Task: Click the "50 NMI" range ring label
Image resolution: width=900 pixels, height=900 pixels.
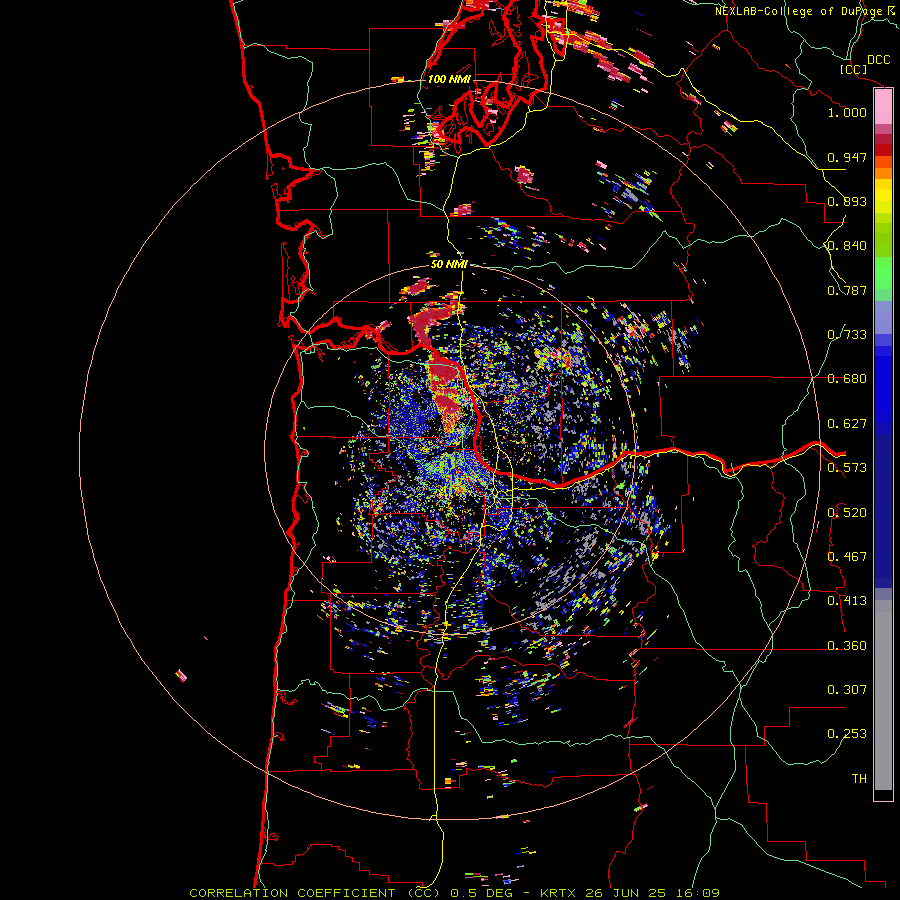Action: (x=449, y=264)
